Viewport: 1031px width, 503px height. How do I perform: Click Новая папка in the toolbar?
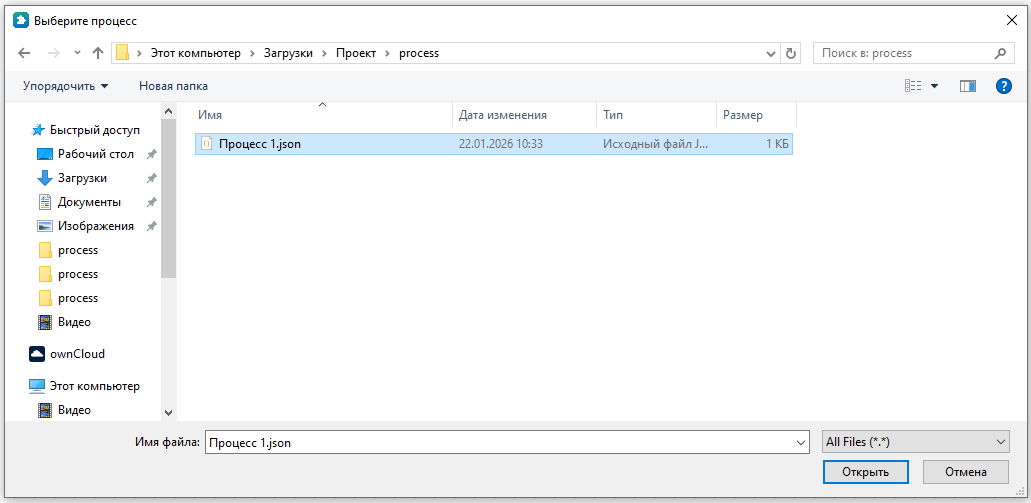point(173,86)
